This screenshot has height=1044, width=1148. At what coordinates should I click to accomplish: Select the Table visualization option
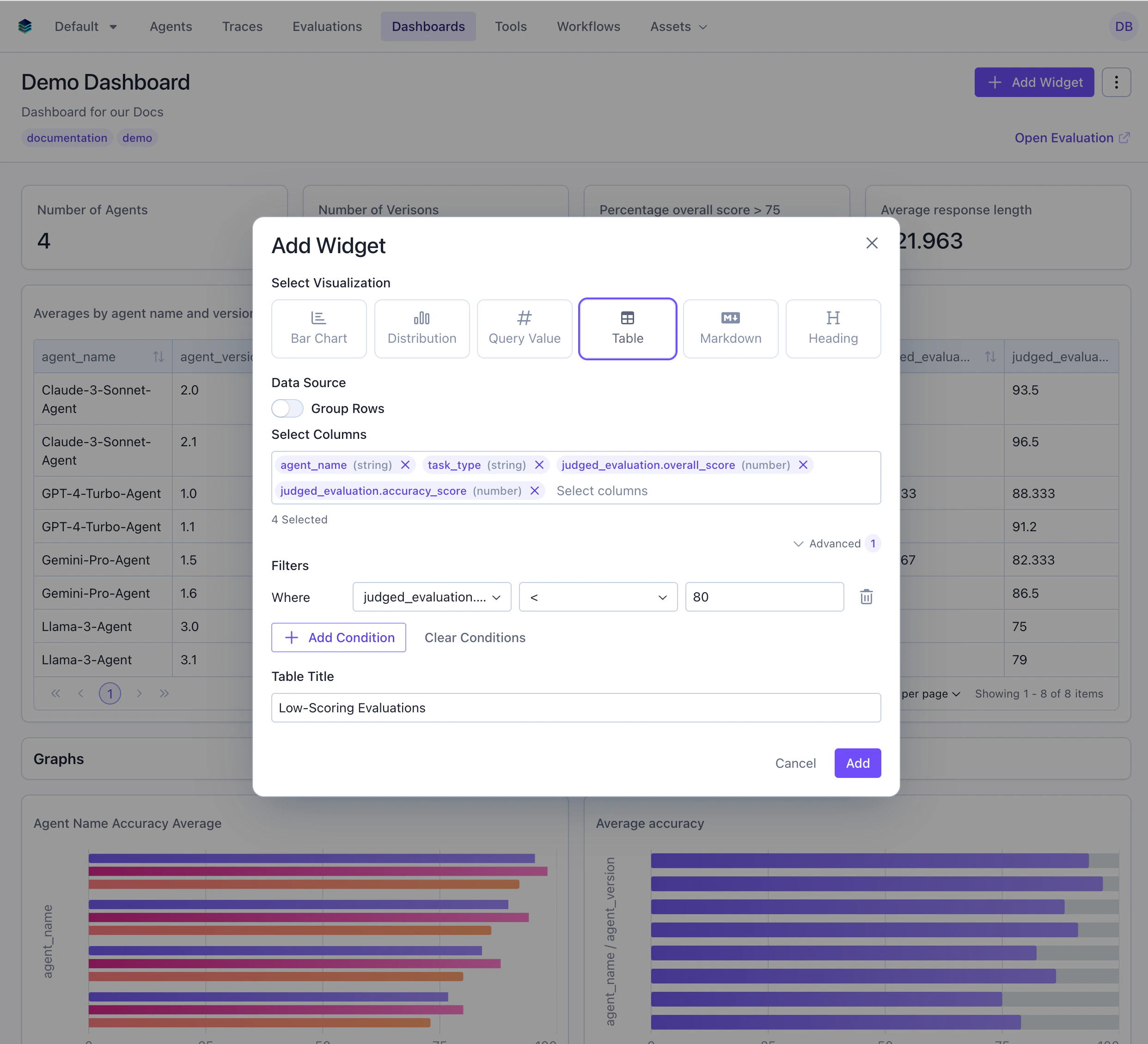coord(627,328)
